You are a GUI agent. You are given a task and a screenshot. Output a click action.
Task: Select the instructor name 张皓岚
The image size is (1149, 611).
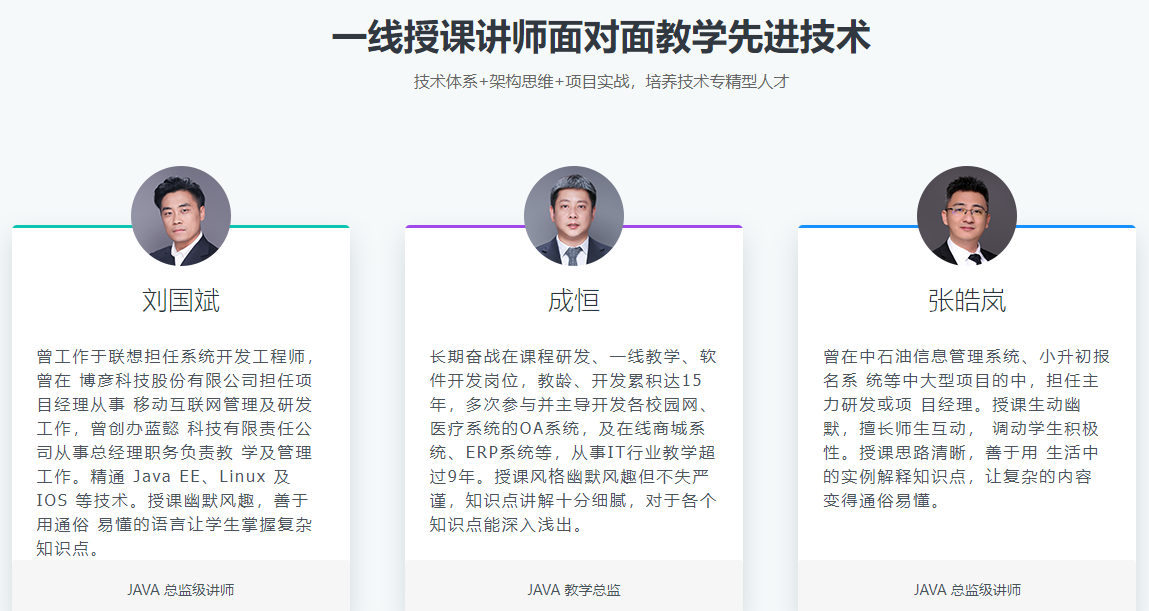[966, 298]
